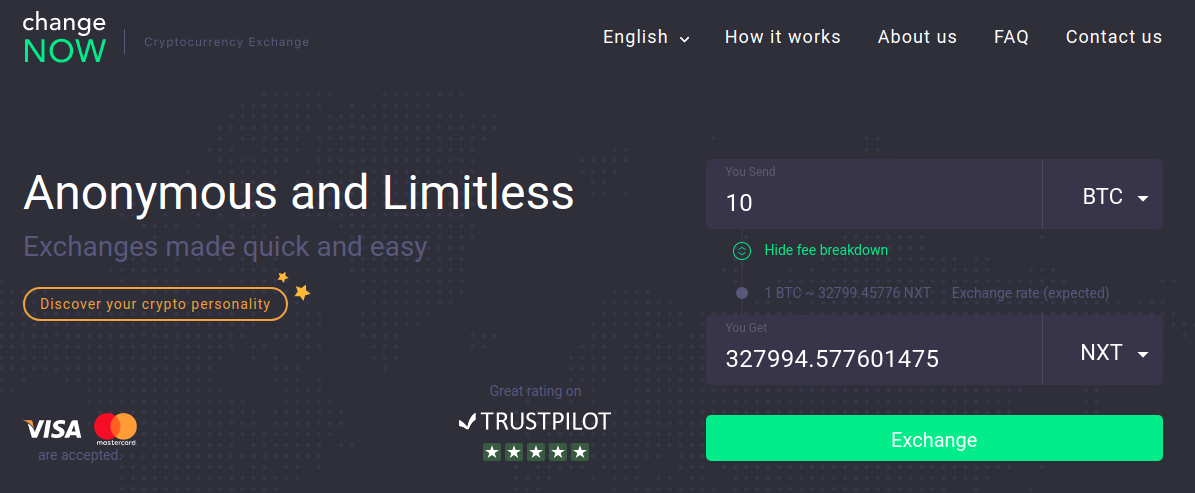Open the FAQ menu item
Image resolution: width=1195 pixels, height=493 pixels.
[x=1011, y=37]
